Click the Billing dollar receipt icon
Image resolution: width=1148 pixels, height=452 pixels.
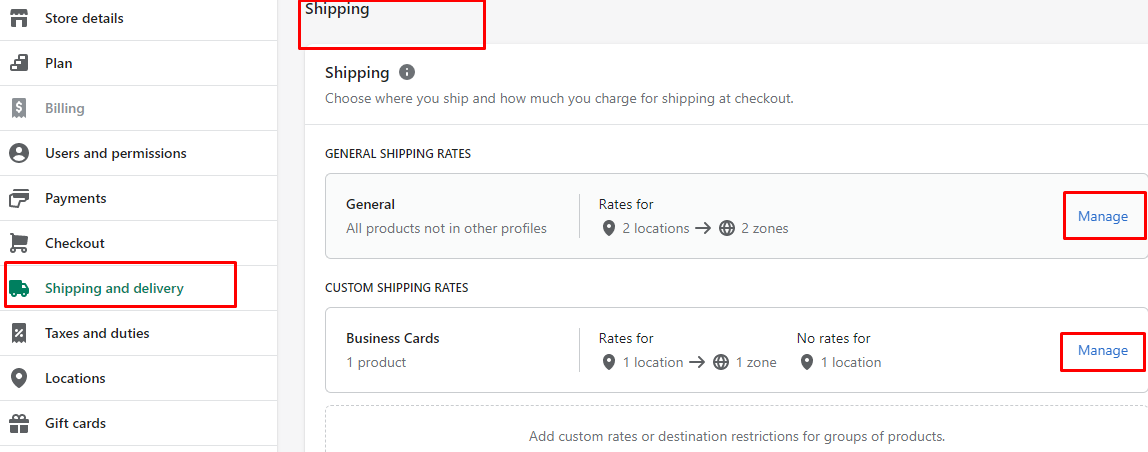point(19,108)
